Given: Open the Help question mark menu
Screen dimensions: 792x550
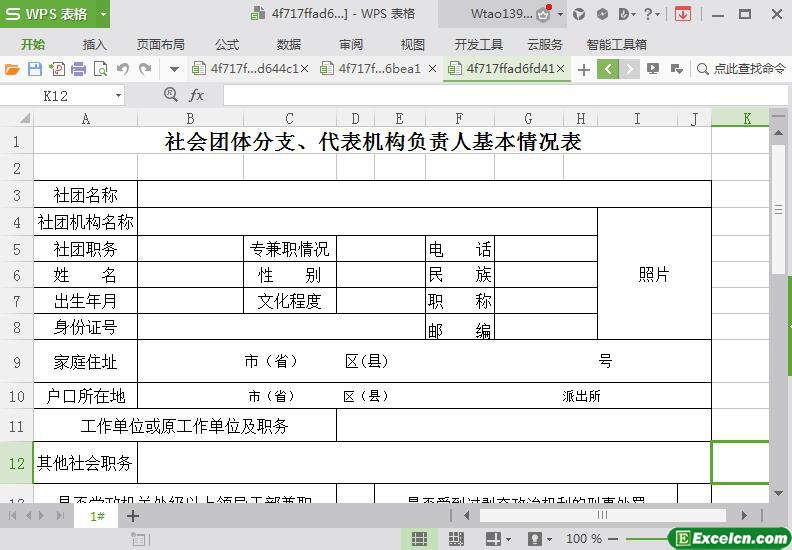Looking at the screenshot, I should click(652, 14).
